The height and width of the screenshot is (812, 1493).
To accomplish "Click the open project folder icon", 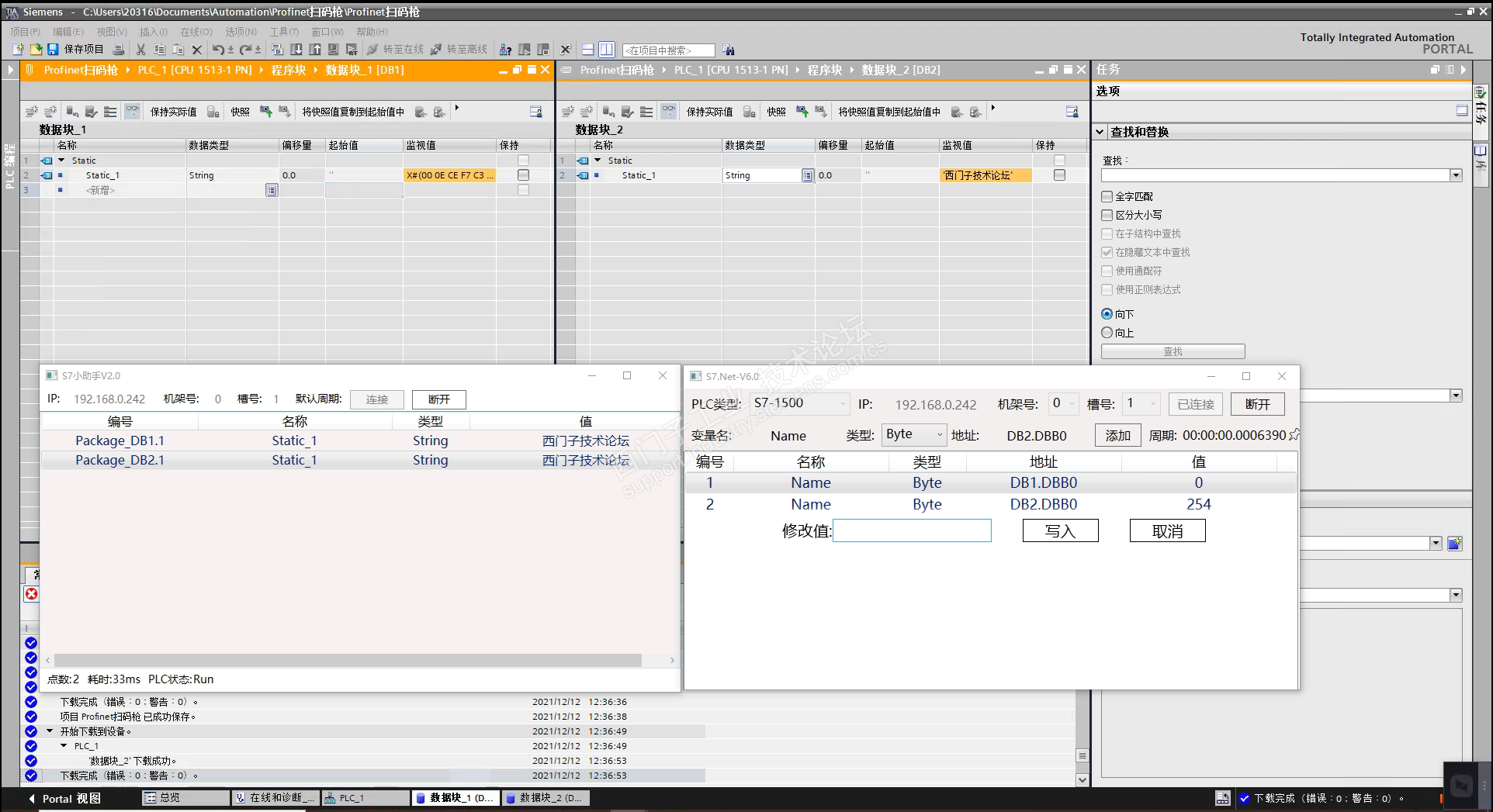I will coord(36,50).
